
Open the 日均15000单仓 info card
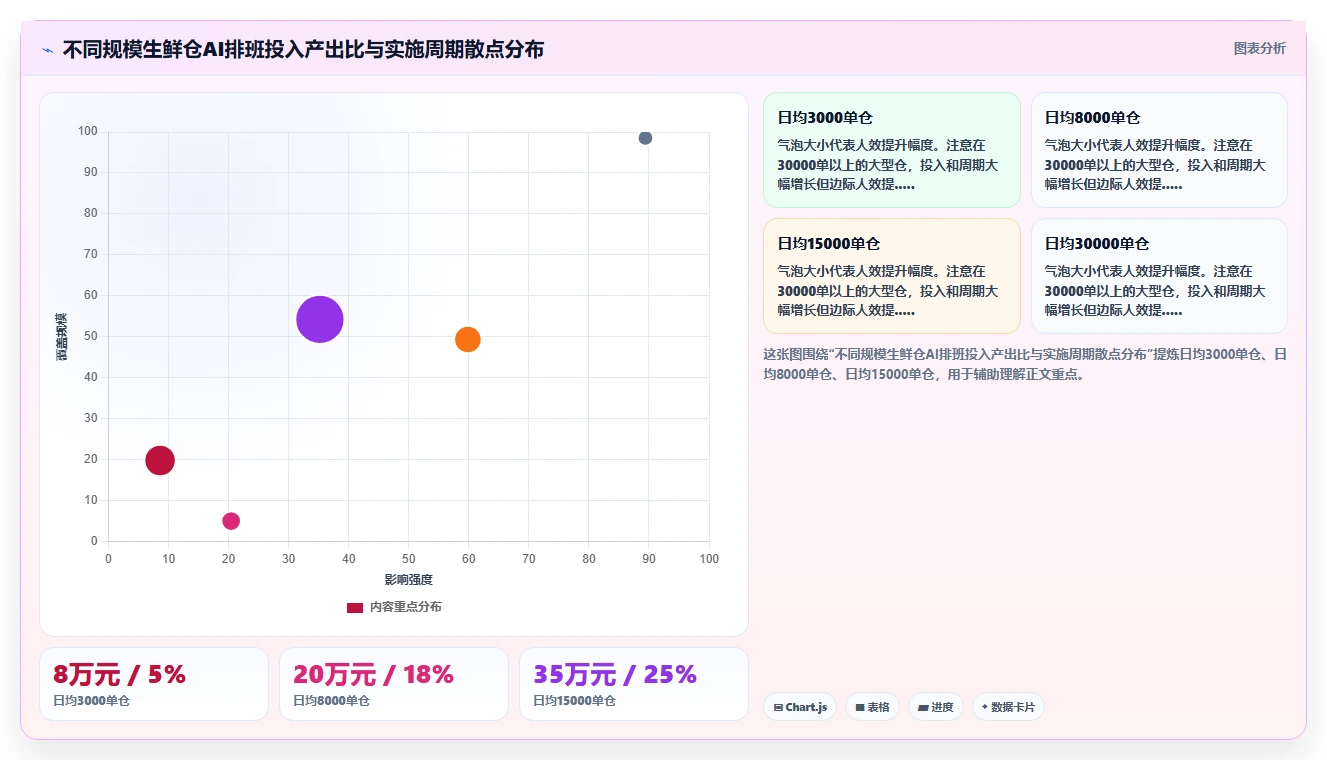(892, 276)
